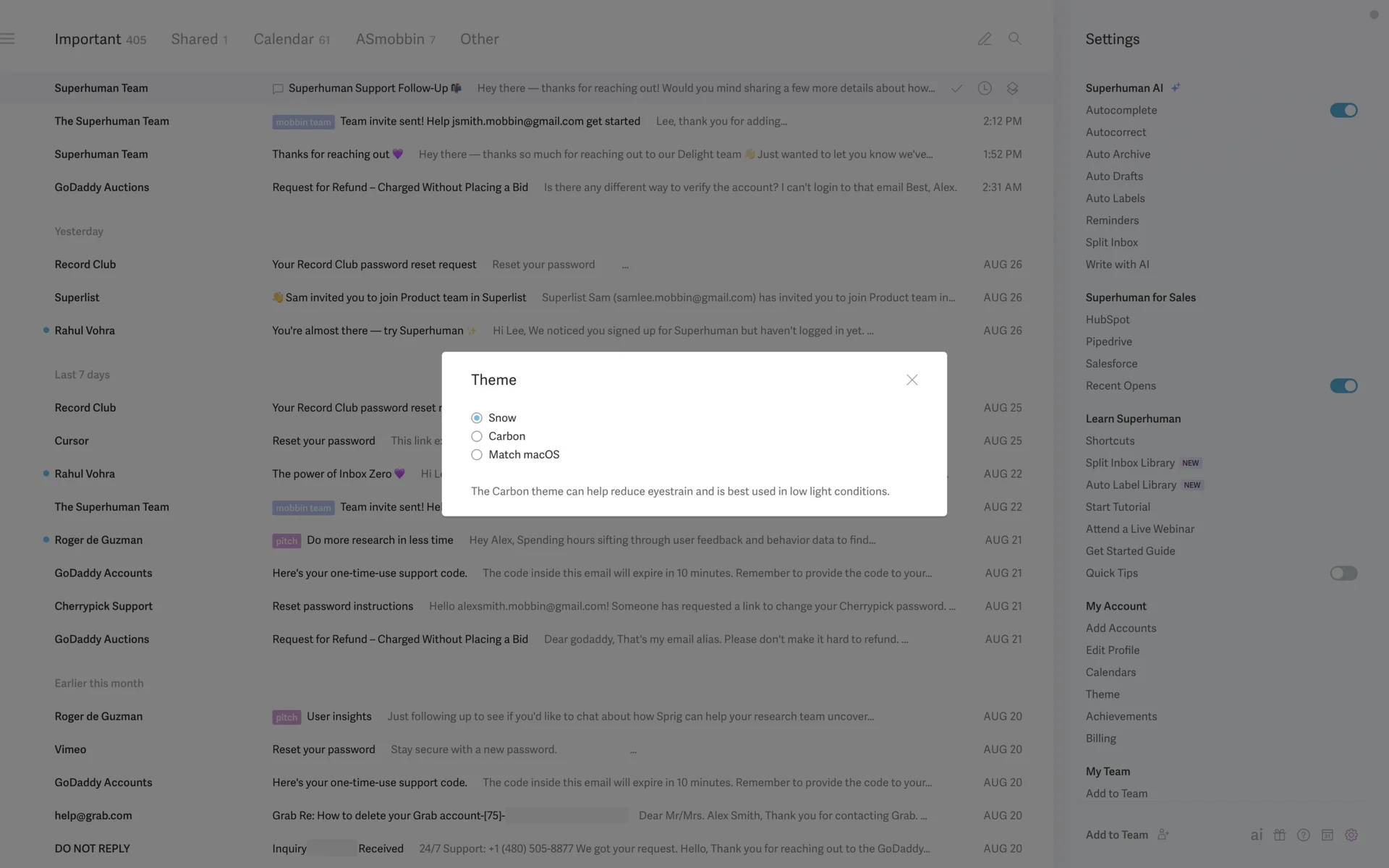
Task: Click the search magnifier icon
Action: point(1014,39)
